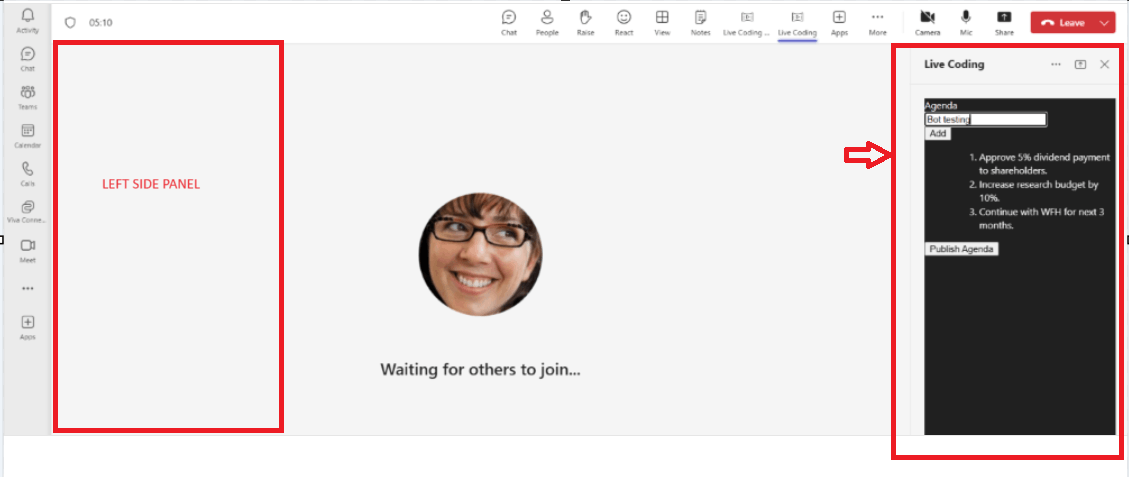This screenshot has height=477, width=1129.
Task: Raise your hand in meeting
Action: pyautogui.click(x=585, y=22)
